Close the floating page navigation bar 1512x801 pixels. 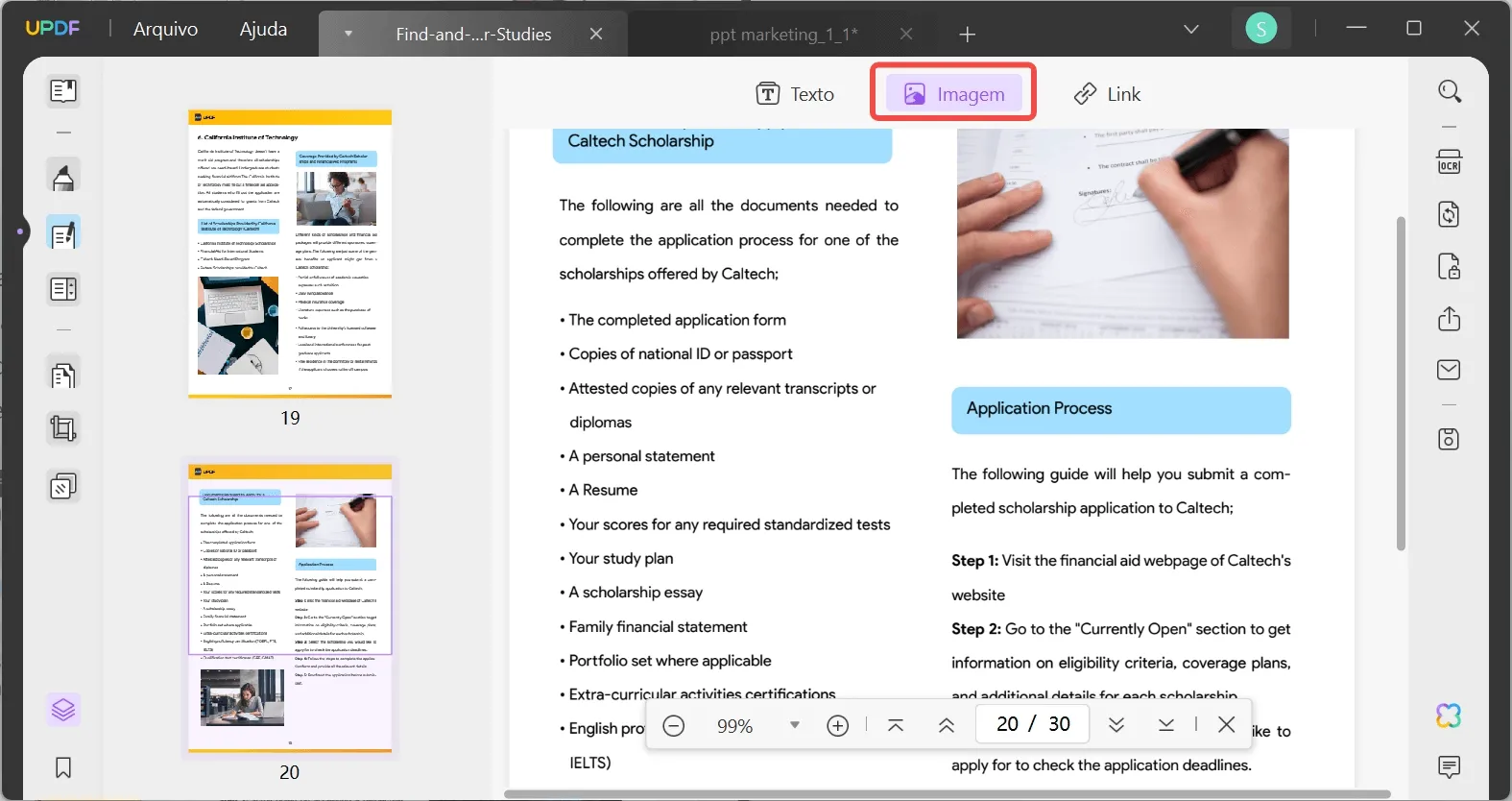1227,725
